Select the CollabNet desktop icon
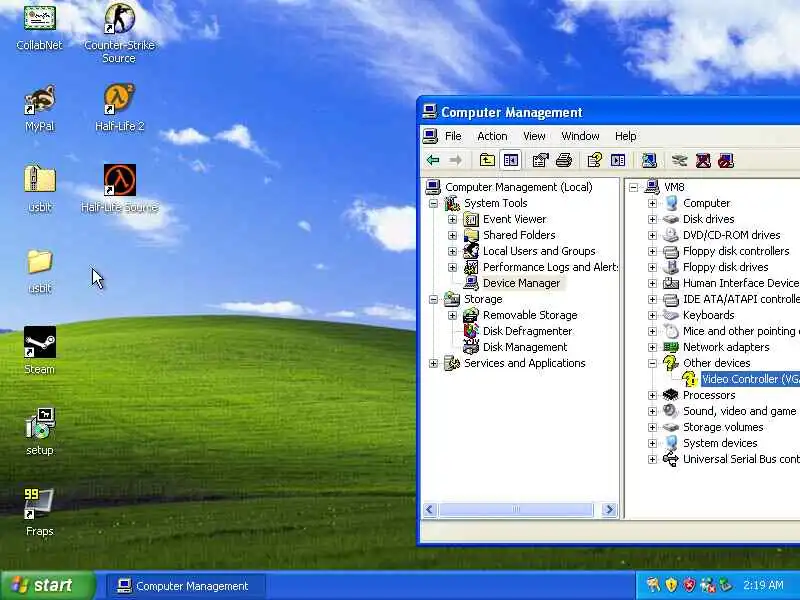This screenshot has height=600, width=800. coord(39,26)
